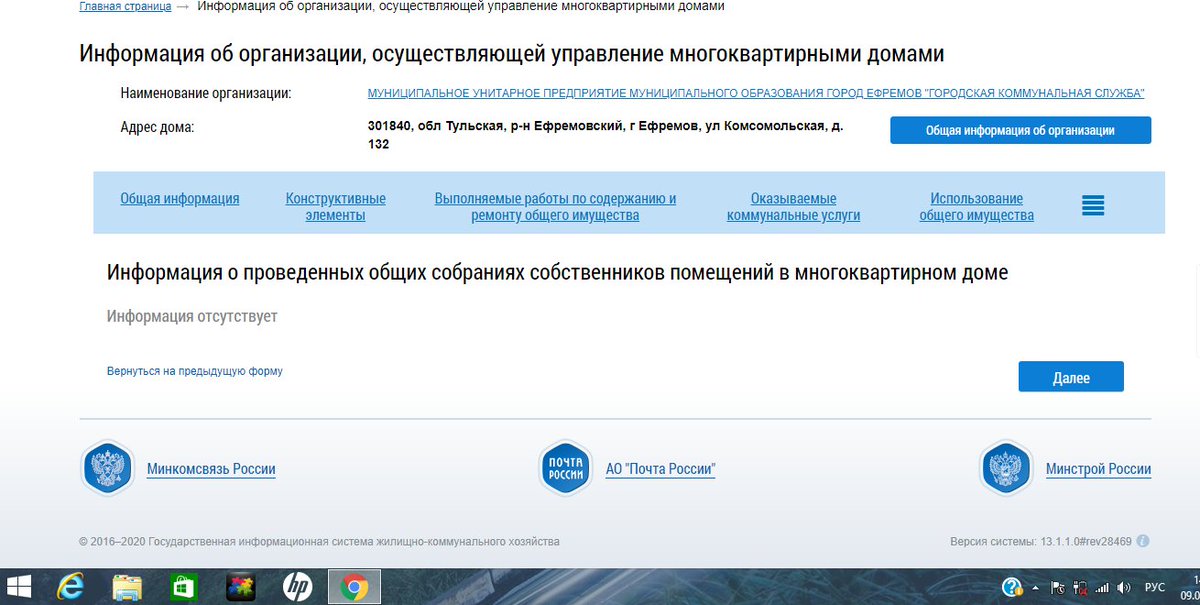Click the power/battery tray icon

[1080, 588]
